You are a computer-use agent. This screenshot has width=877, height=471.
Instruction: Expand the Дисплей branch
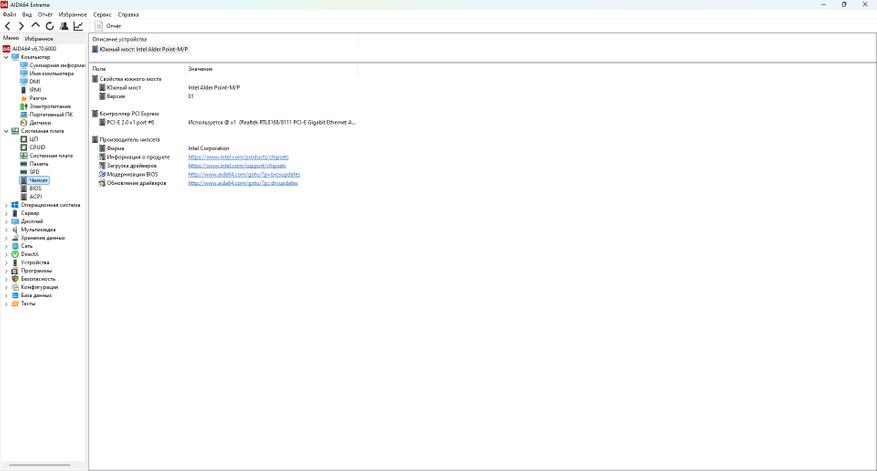click(x=6, y=221)
